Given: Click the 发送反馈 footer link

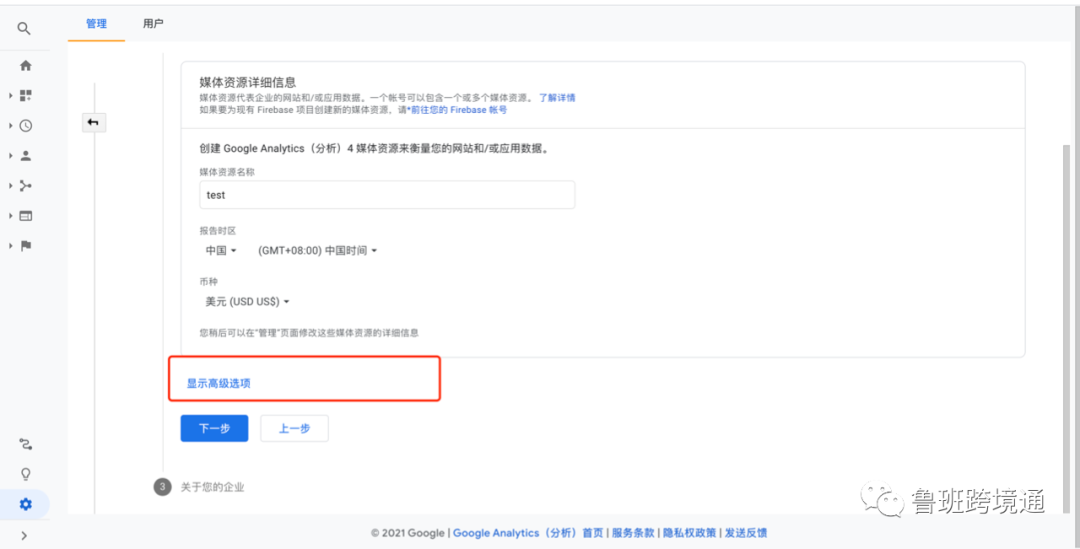Looking at the screenshot, I should pyautogui.click(x=746, y=532).
